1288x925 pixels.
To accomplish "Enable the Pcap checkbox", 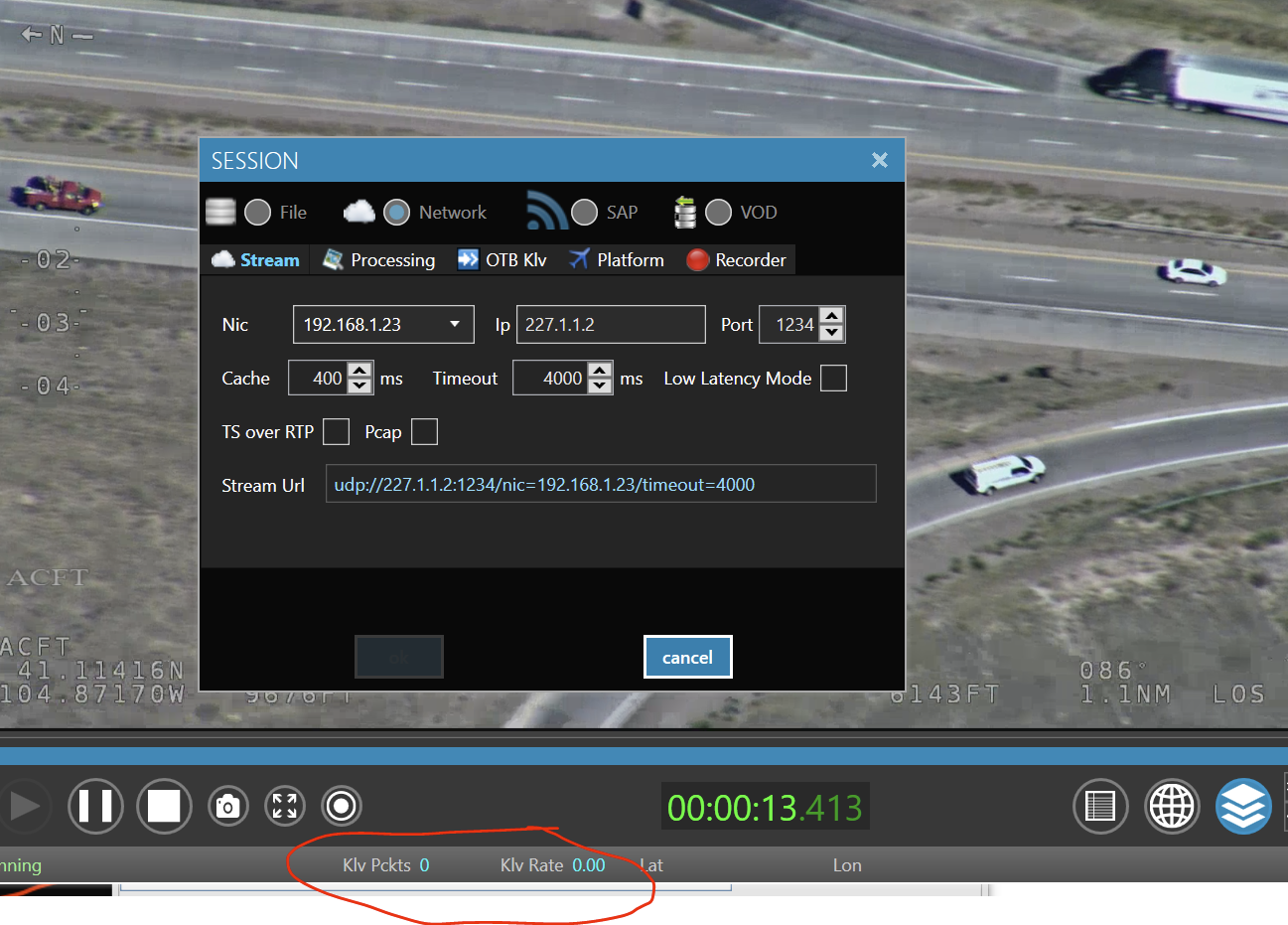I will click(424, 432).
